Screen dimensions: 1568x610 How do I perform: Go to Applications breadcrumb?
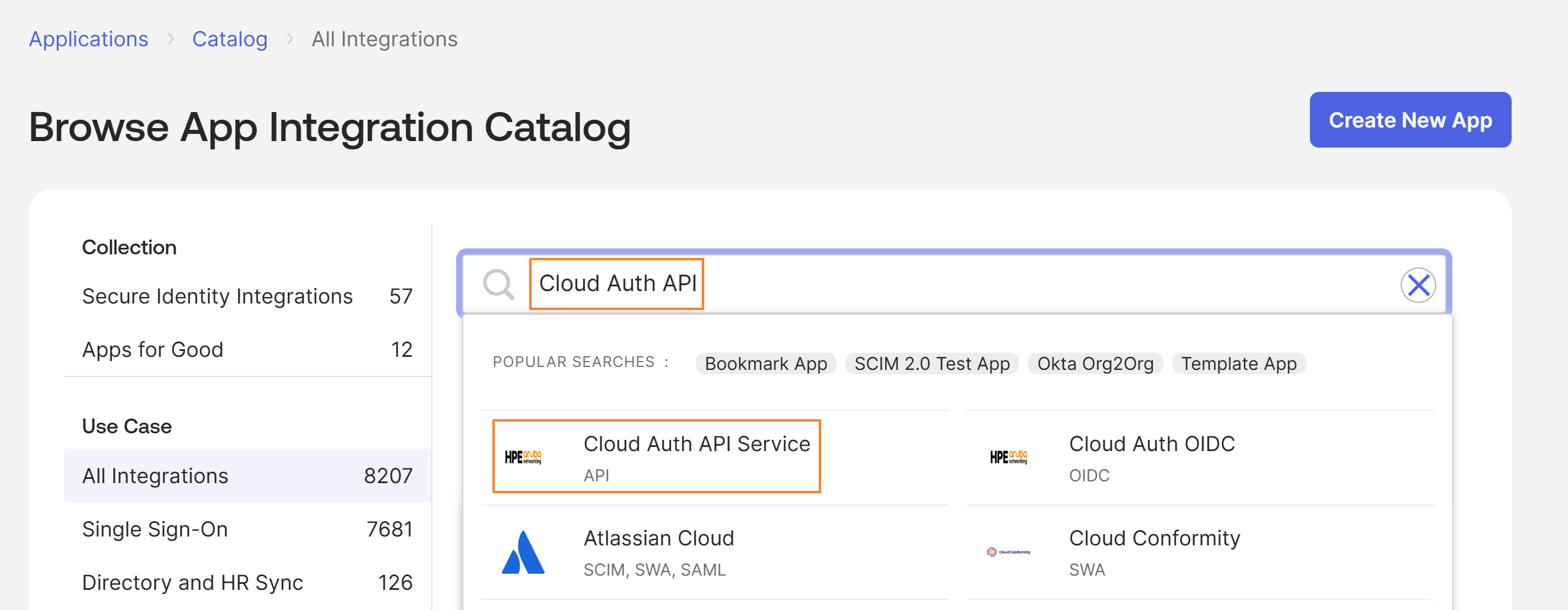88,39
